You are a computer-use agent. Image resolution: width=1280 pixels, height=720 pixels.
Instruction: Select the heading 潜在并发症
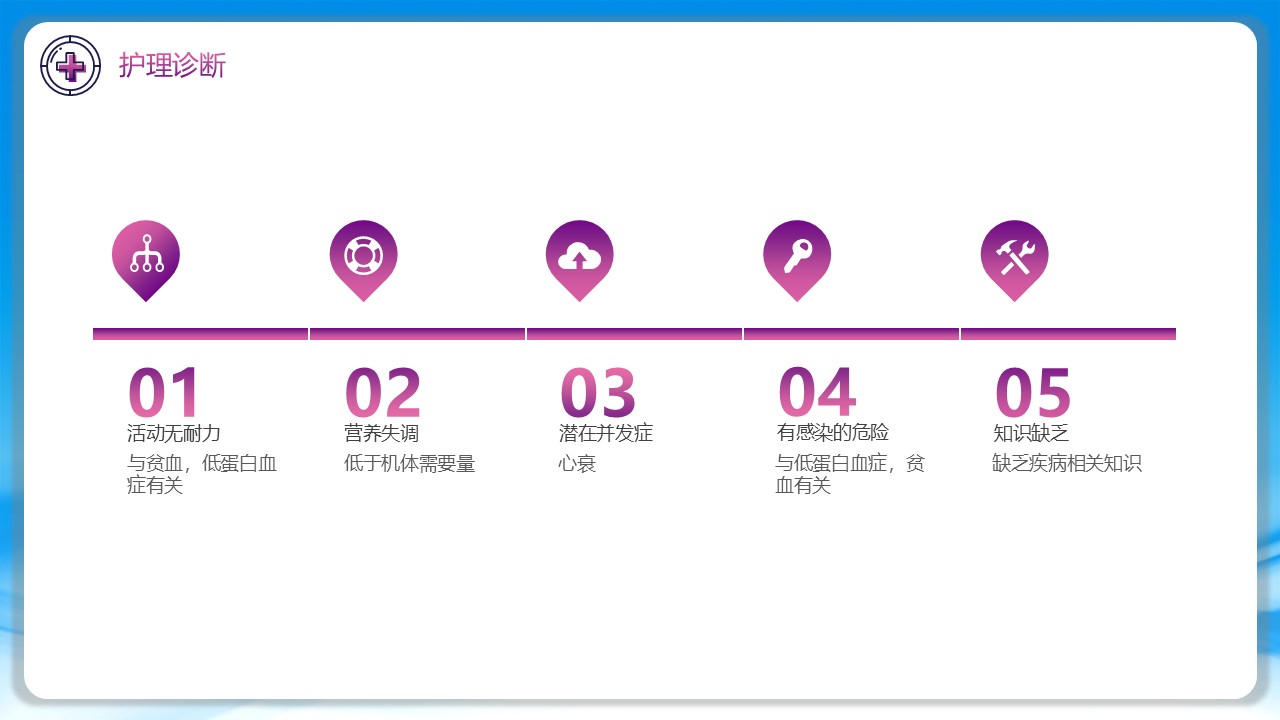coord(606,433)
